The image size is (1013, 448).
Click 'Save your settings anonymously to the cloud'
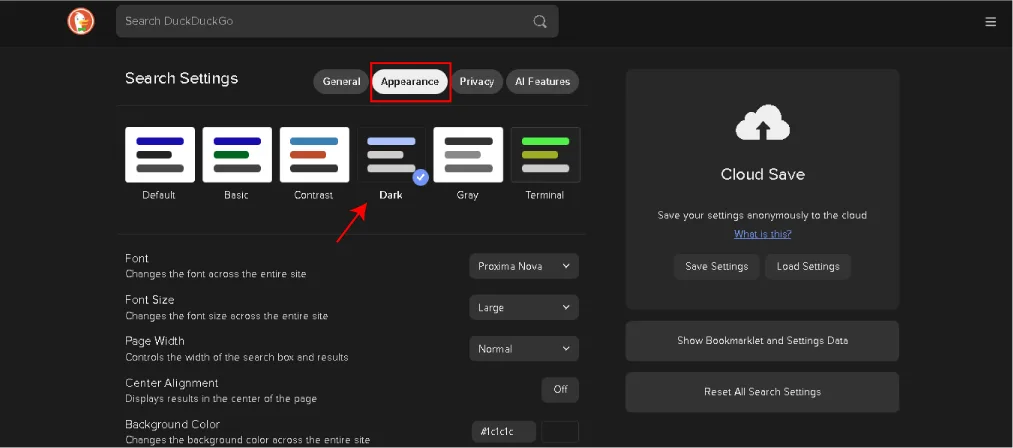pyautogui.click(x=762, y=215)
